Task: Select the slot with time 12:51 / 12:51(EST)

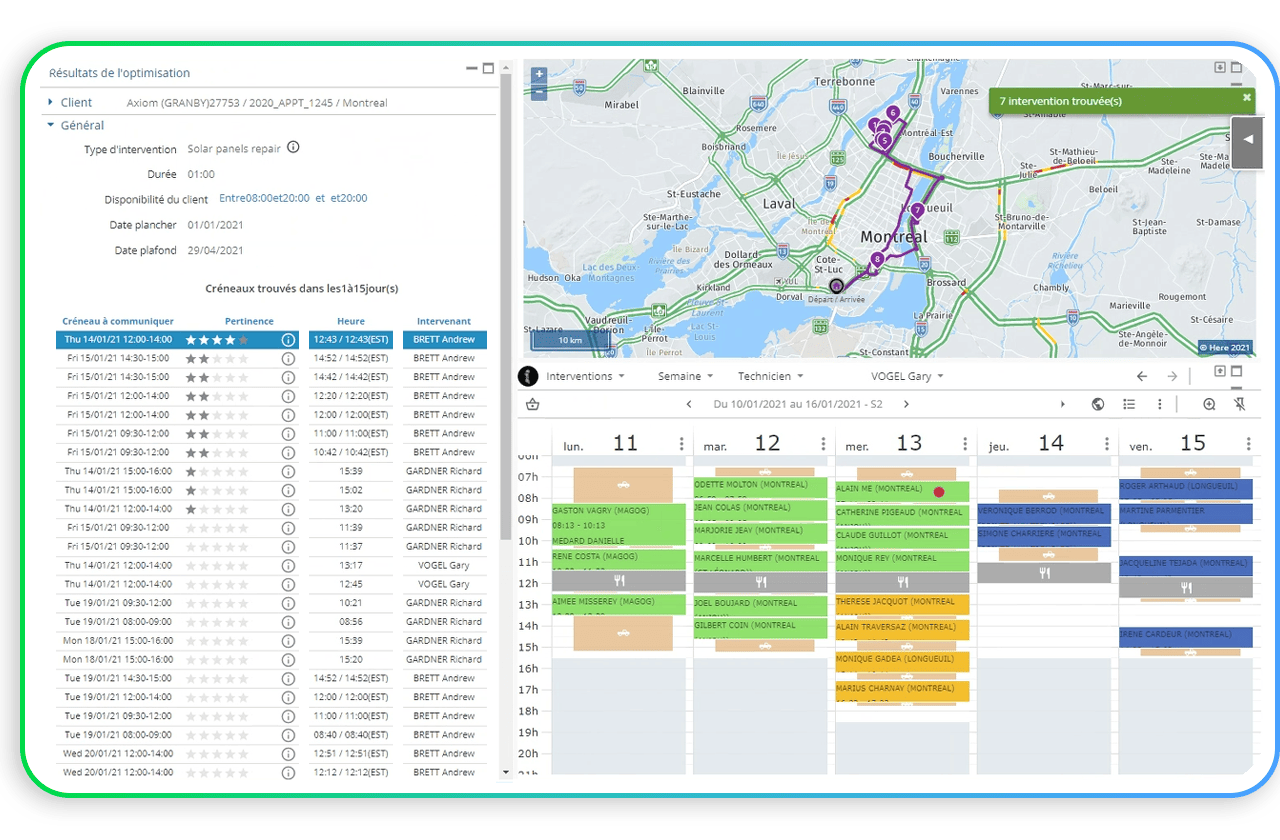Action: click(x=271, y=753)
